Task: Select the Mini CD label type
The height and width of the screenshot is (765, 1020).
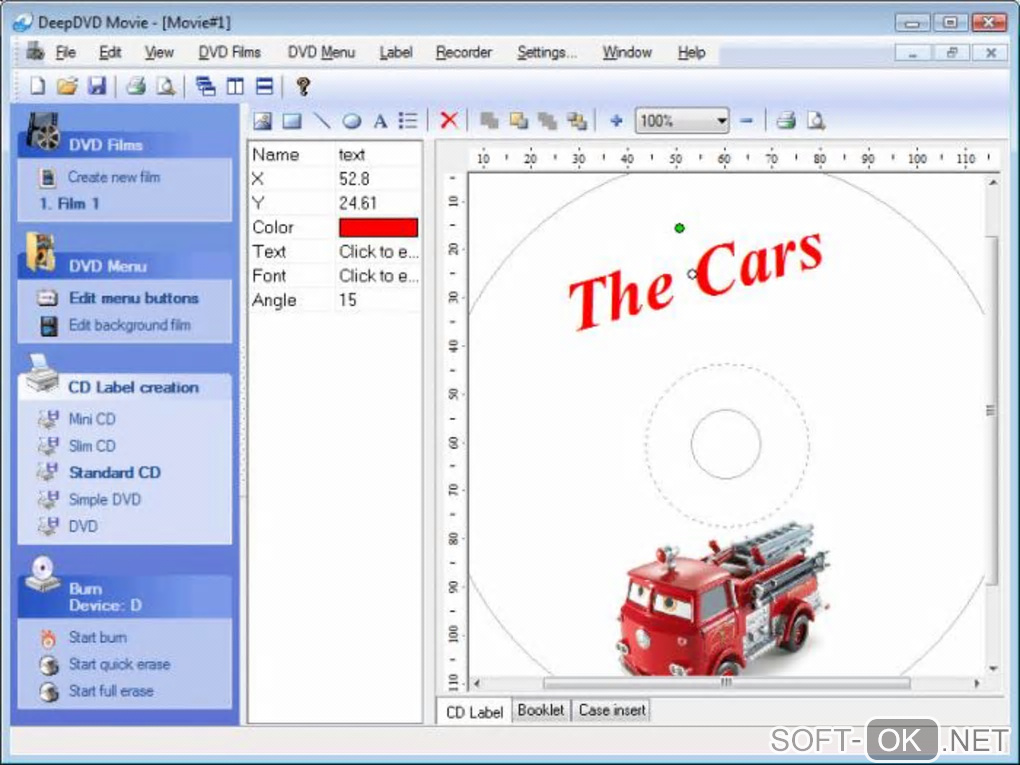Action: point(91,419)
